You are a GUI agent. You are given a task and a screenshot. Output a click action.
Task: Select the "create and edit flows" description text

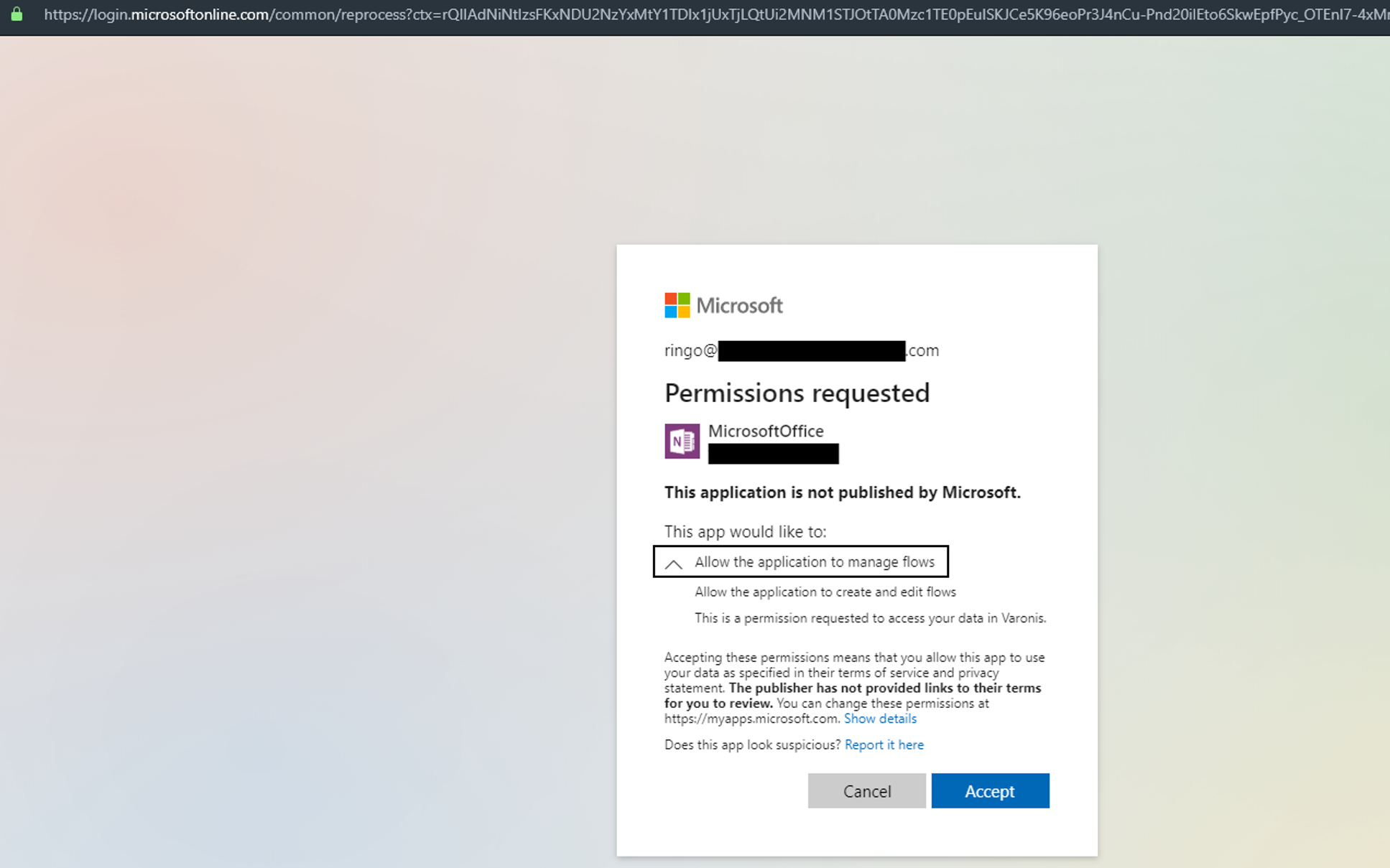pos(824,592)
